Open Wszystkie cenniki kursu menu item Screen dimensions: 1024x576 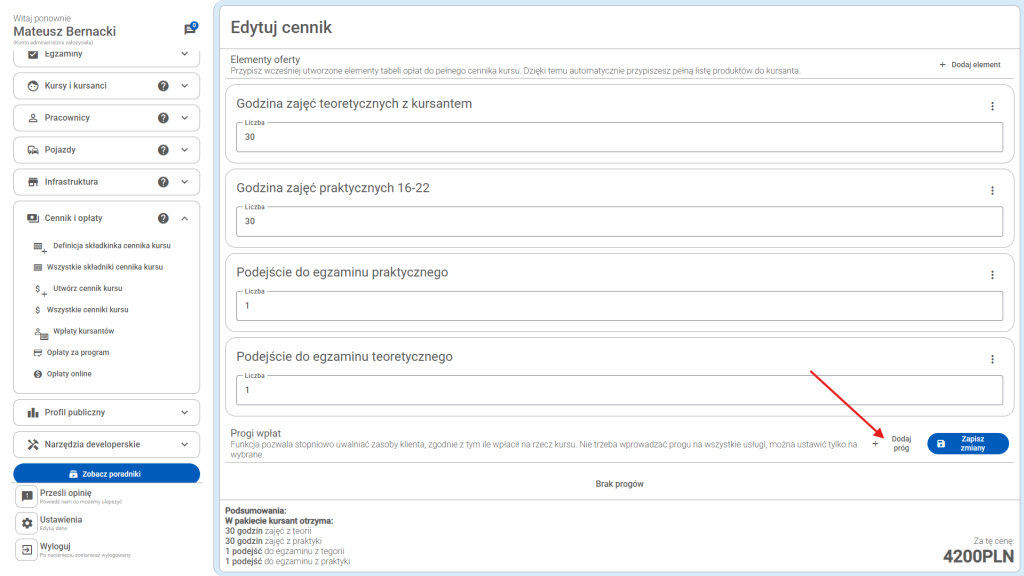[x=87, y=310]
